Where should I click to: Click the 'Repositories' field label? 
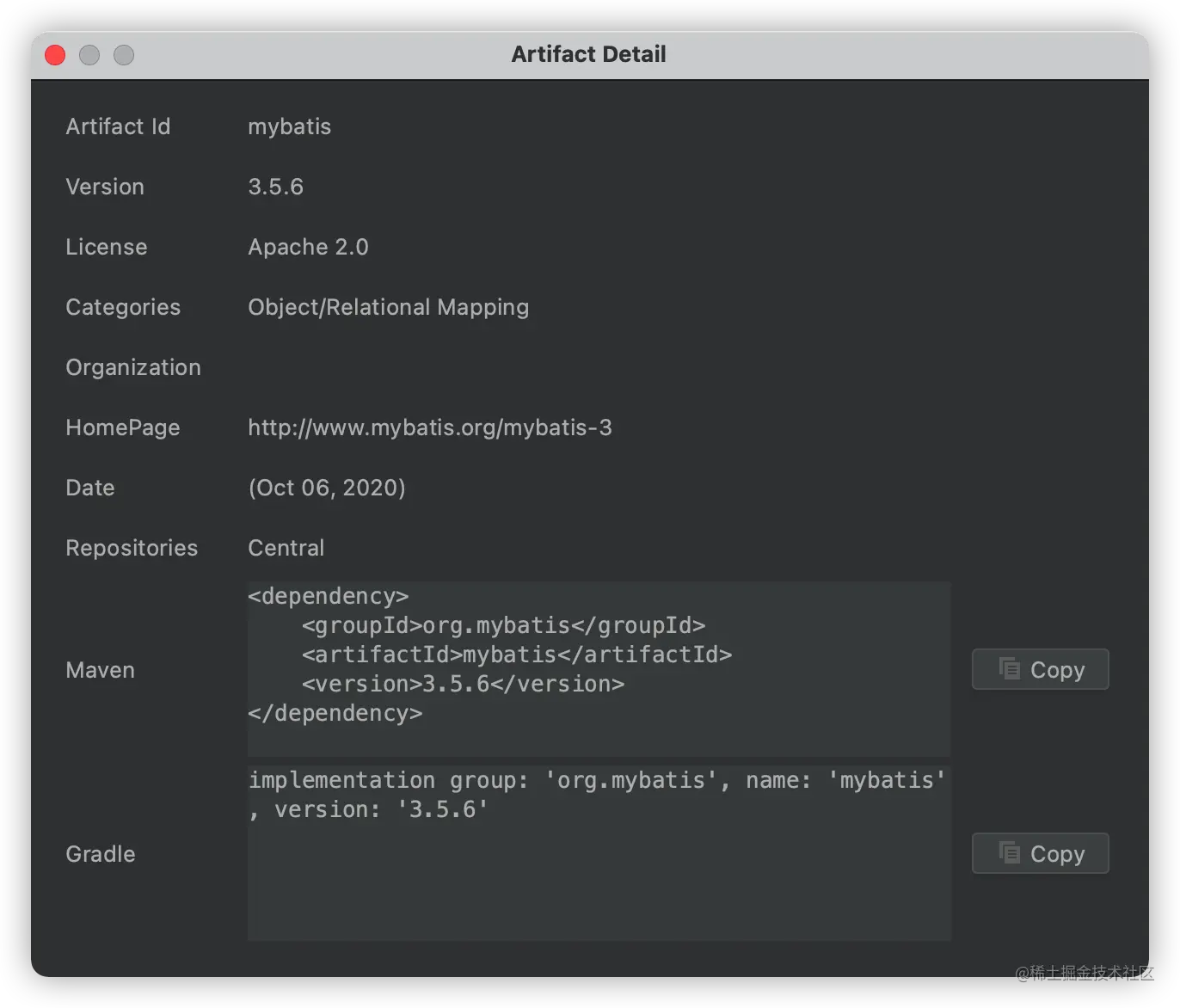[x=132, y=548]
